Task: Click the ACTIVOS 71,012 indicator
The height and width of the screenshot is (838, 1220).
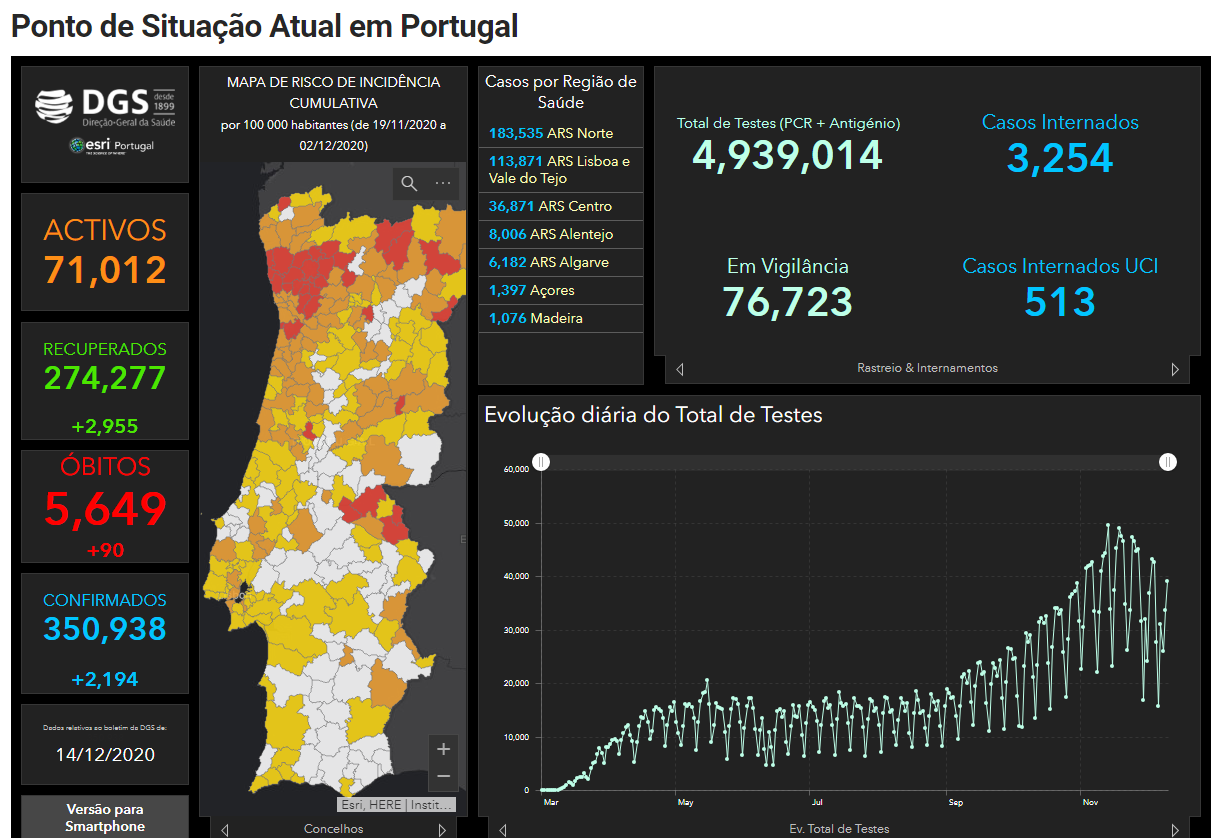Action: 105,251
